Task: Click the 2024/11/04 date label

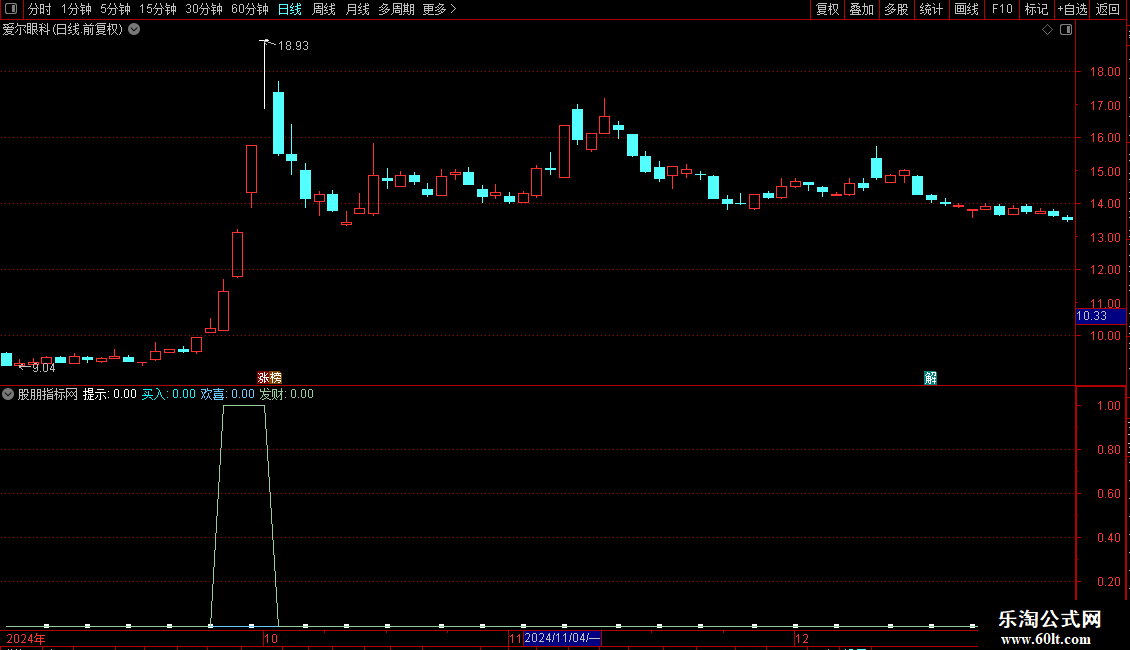Action: pyautogui.click(x=562, y=638)
